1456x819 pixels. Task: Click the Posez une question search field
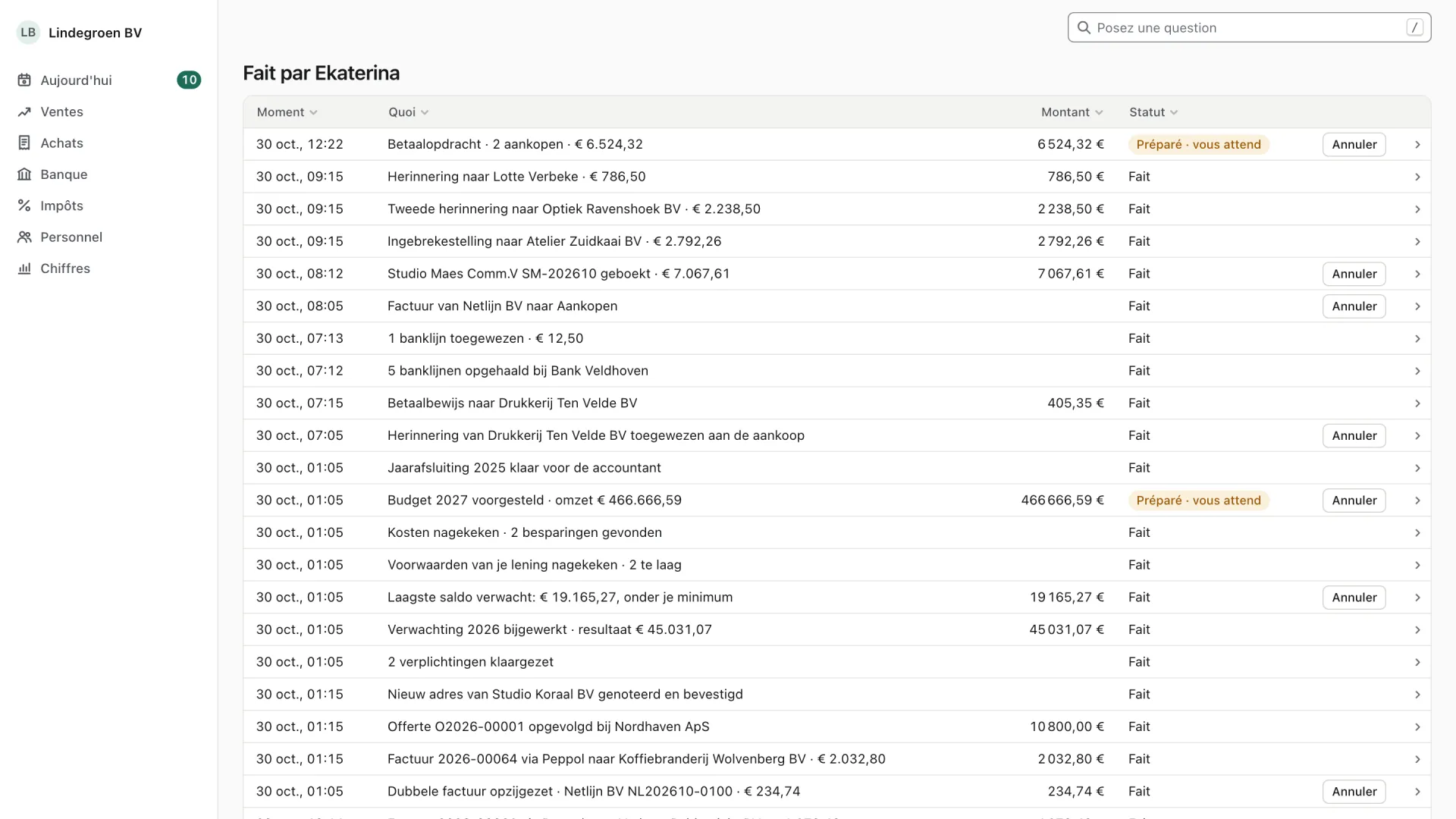[x=1249, y=28]
